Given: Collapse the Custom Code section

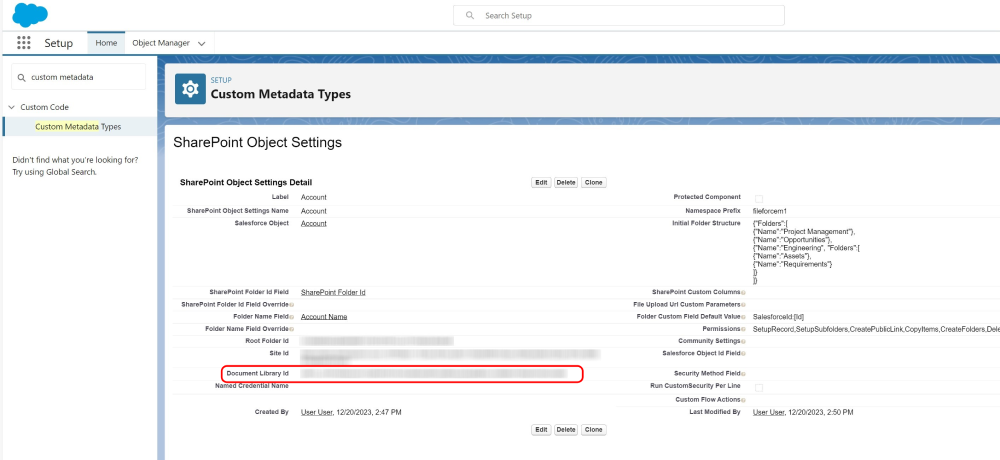Looking at the screenshot, I should (x=11, y=107).
